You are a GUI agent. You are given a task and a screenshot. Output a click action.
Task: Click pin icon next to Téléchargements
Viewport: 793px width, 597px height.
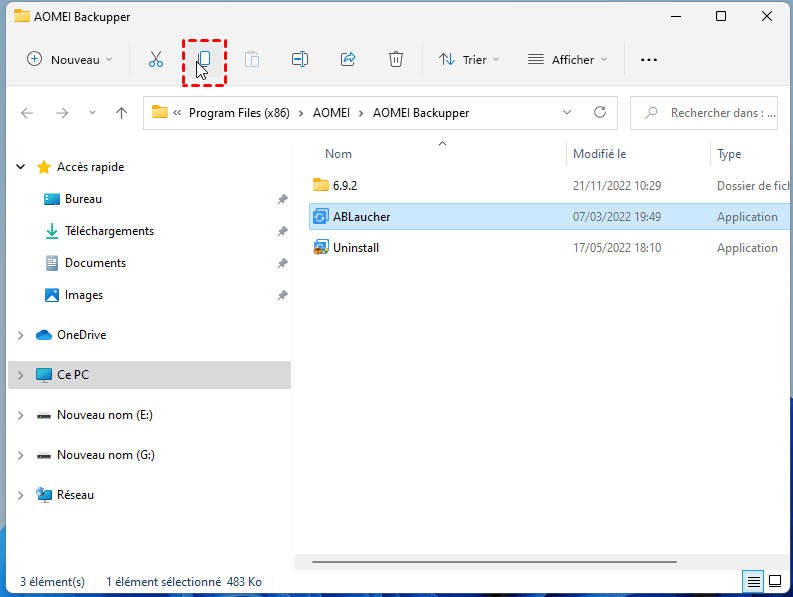pyautogui.click(x=282, y=231)
